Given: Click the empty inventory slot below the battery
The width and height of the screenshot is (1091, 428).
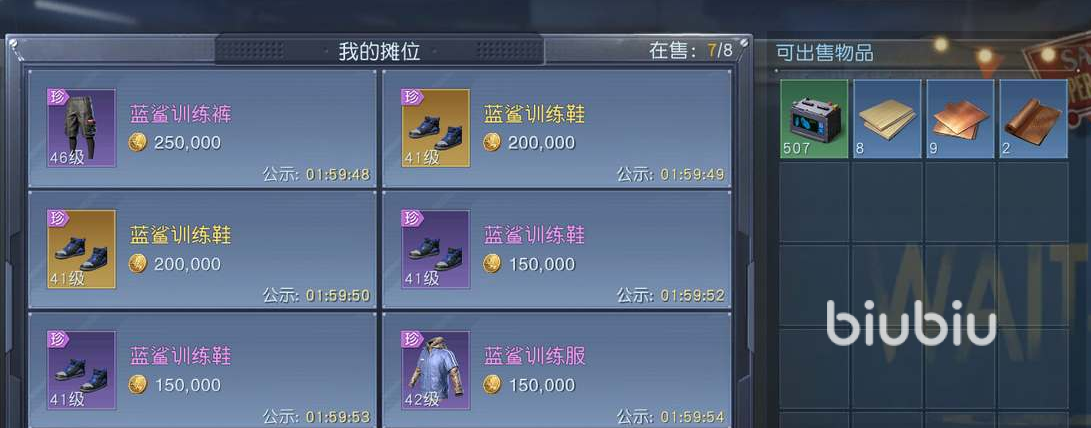Looking at the screenshot, I should click(x=814, y=202).
